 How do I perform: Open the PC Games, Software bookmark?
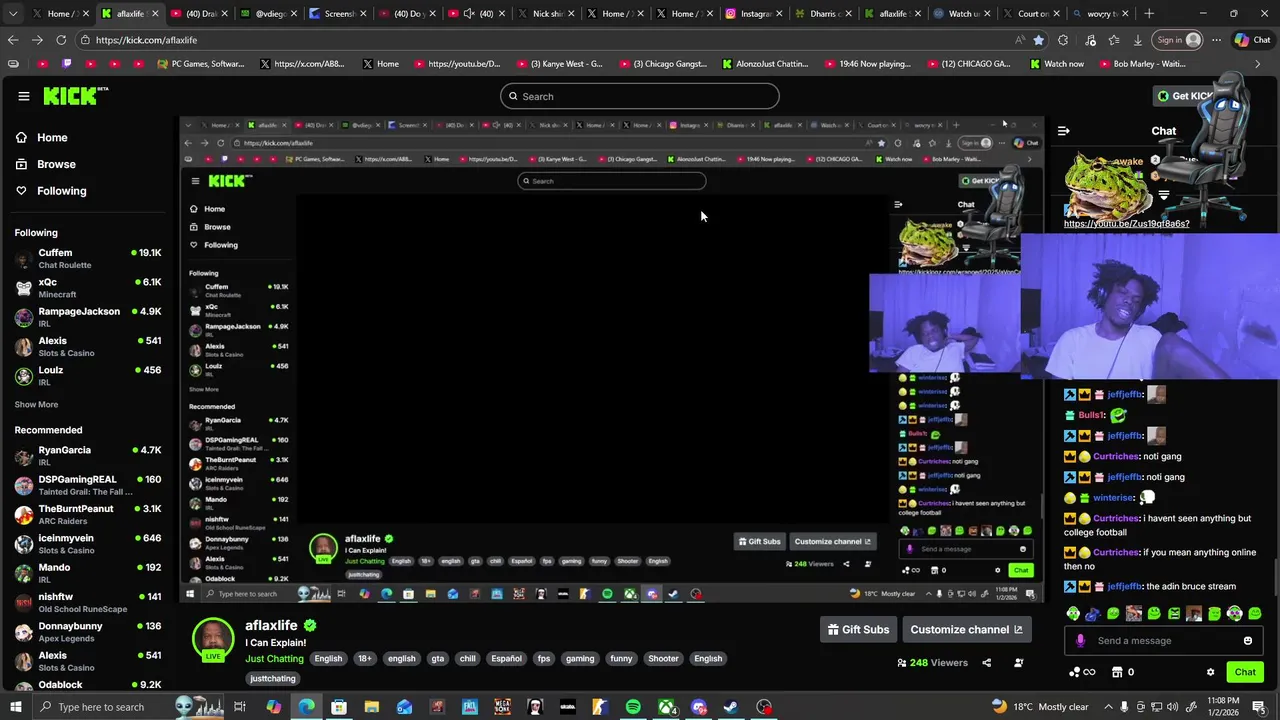pos(200,64)
